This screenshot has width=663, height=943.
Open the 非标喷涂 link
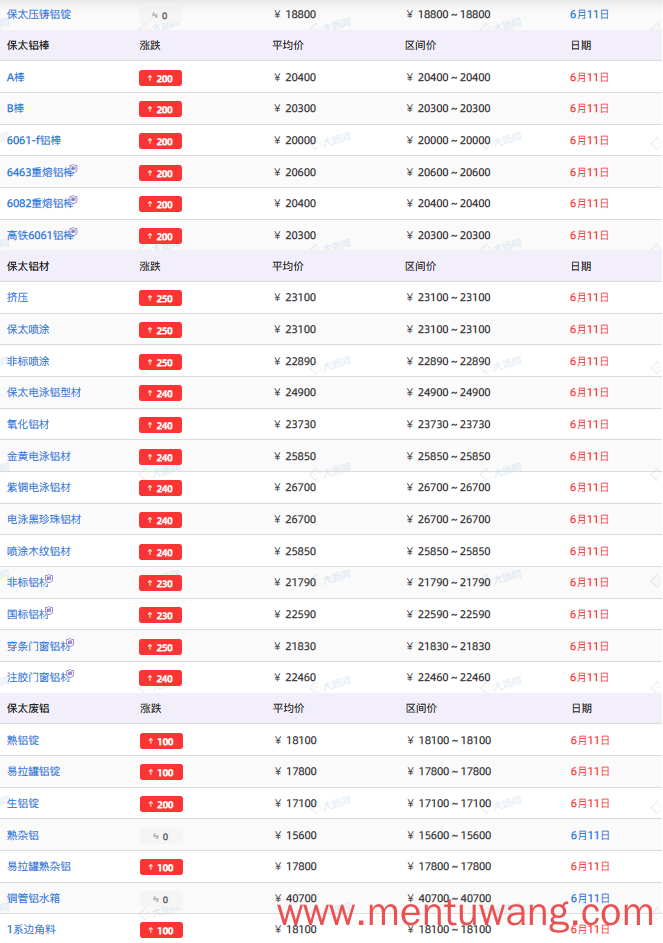[x=28, y=361]
